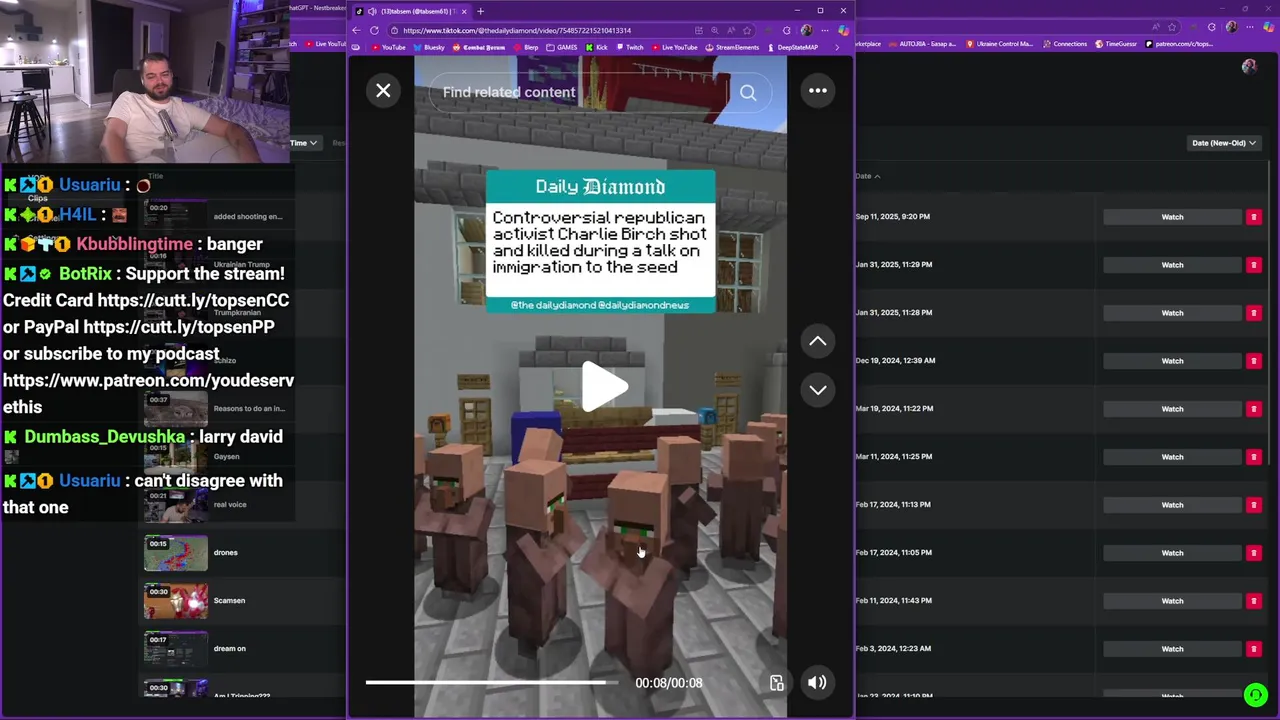Open the browser profile avatar in TikTok window
The width and height of the screenshot is (1280, 720).
click(807, 30)
